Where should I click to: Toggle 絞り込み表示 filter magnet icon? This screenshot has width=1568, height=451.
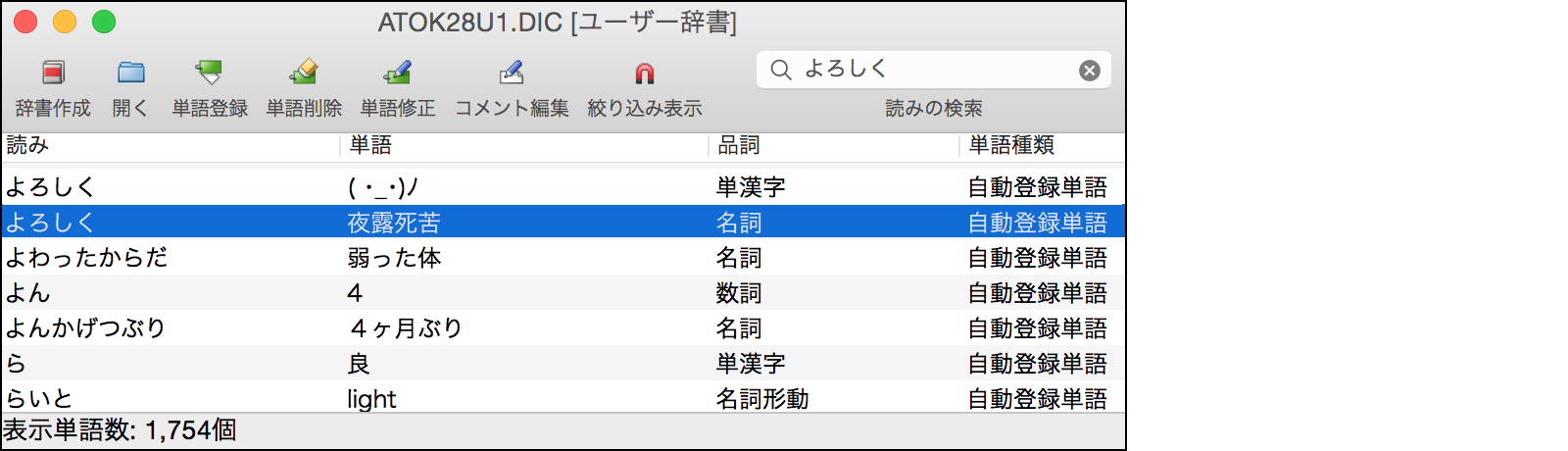coord(644,73)
